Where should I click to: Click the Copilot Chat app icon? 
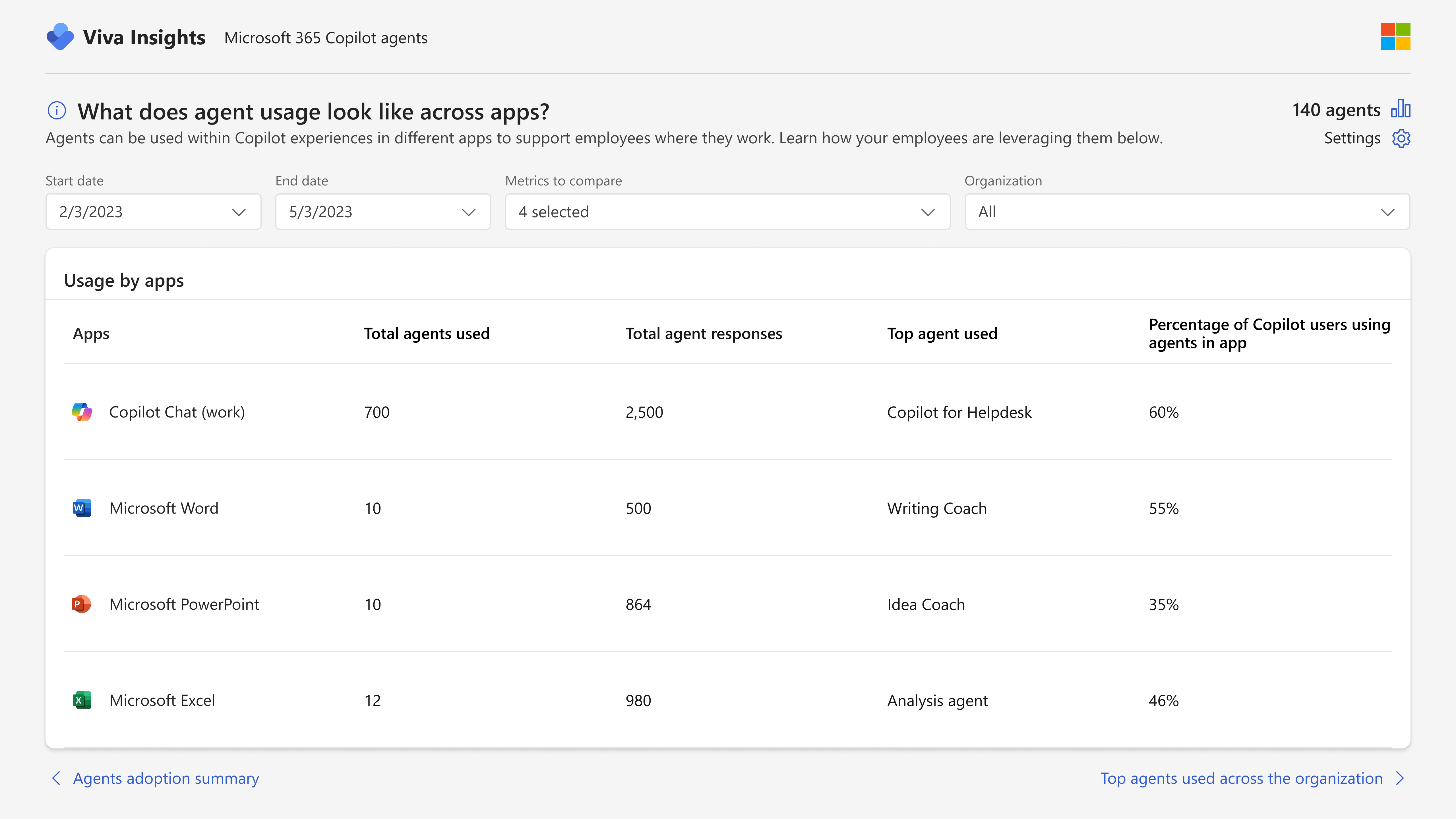[82, 412]
